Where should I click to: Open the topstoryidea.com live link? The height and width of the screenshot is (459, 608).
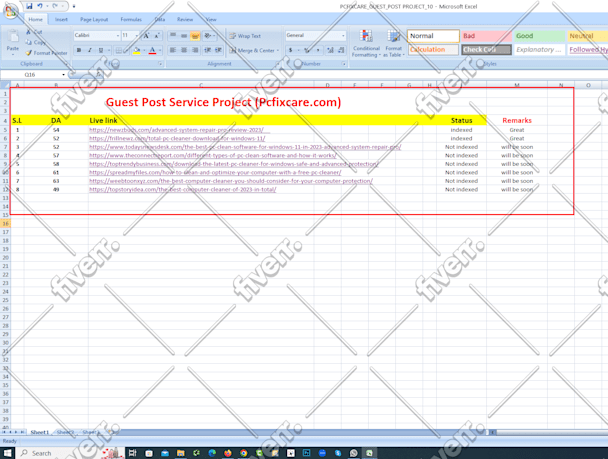183,190
